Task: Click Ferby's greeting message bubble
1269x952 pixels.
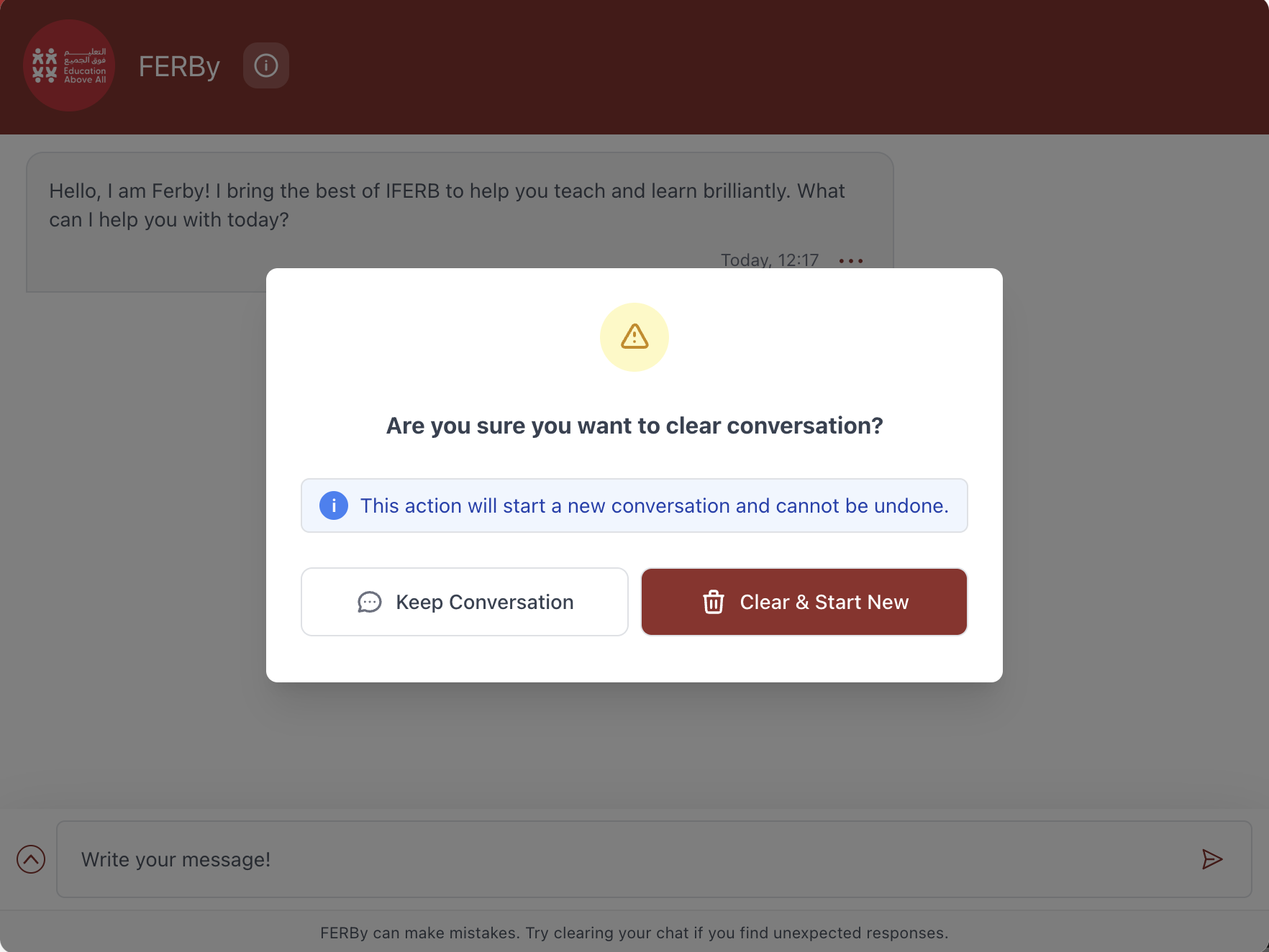Action: coord(446,205)
